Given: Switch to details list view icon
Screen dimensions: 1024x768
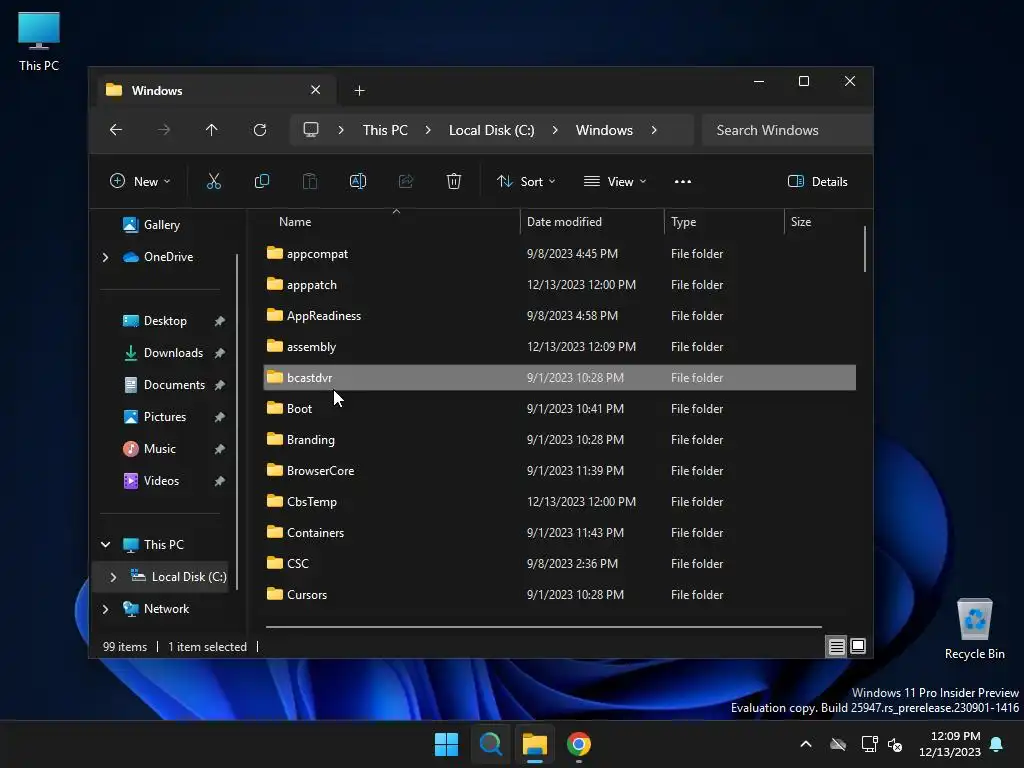Looking at the screenshot, I should point(837,647).
